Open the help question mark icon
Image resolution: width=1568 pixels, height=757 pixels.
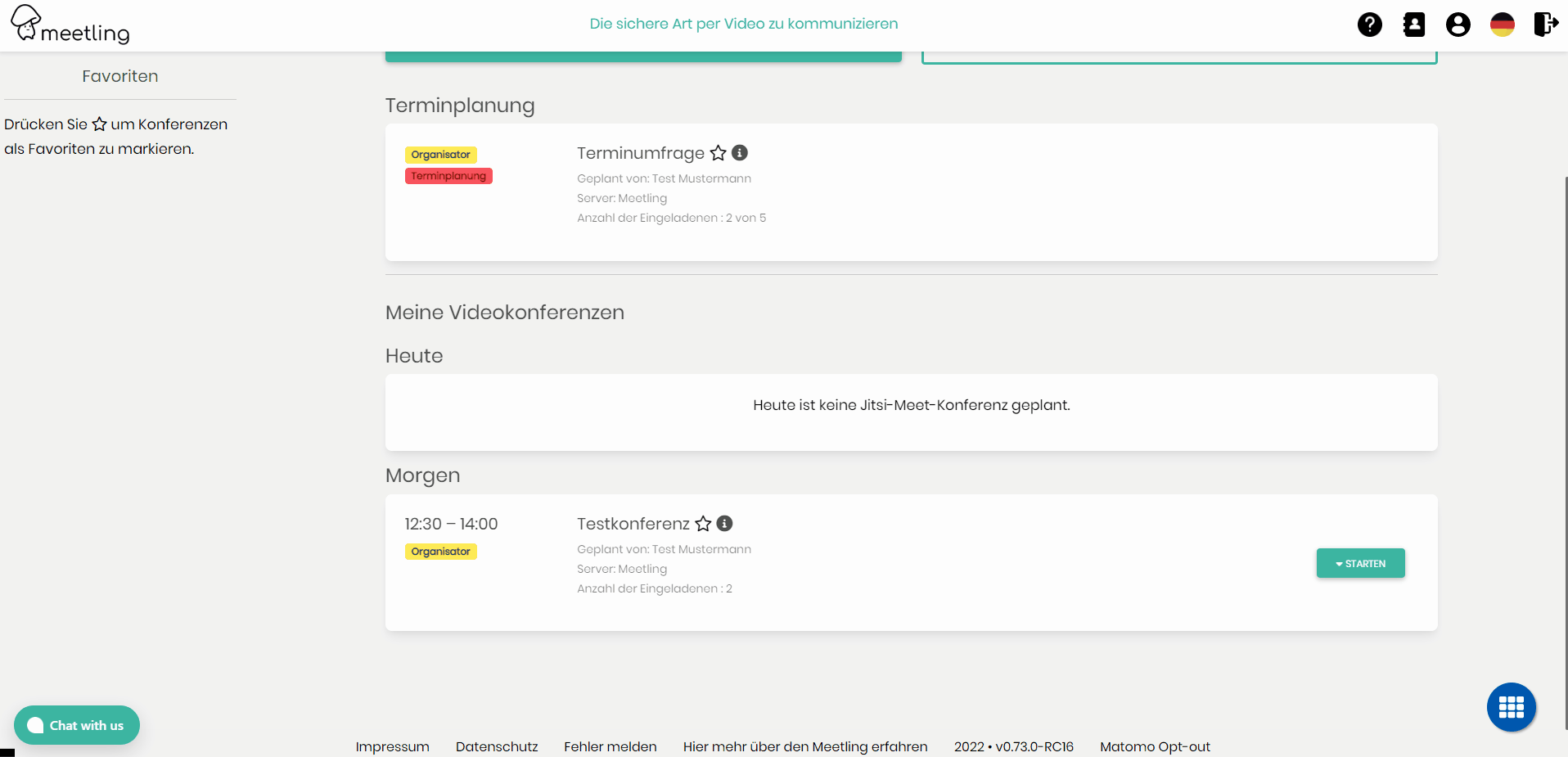pyautogui.click(x=1369, y=25)
